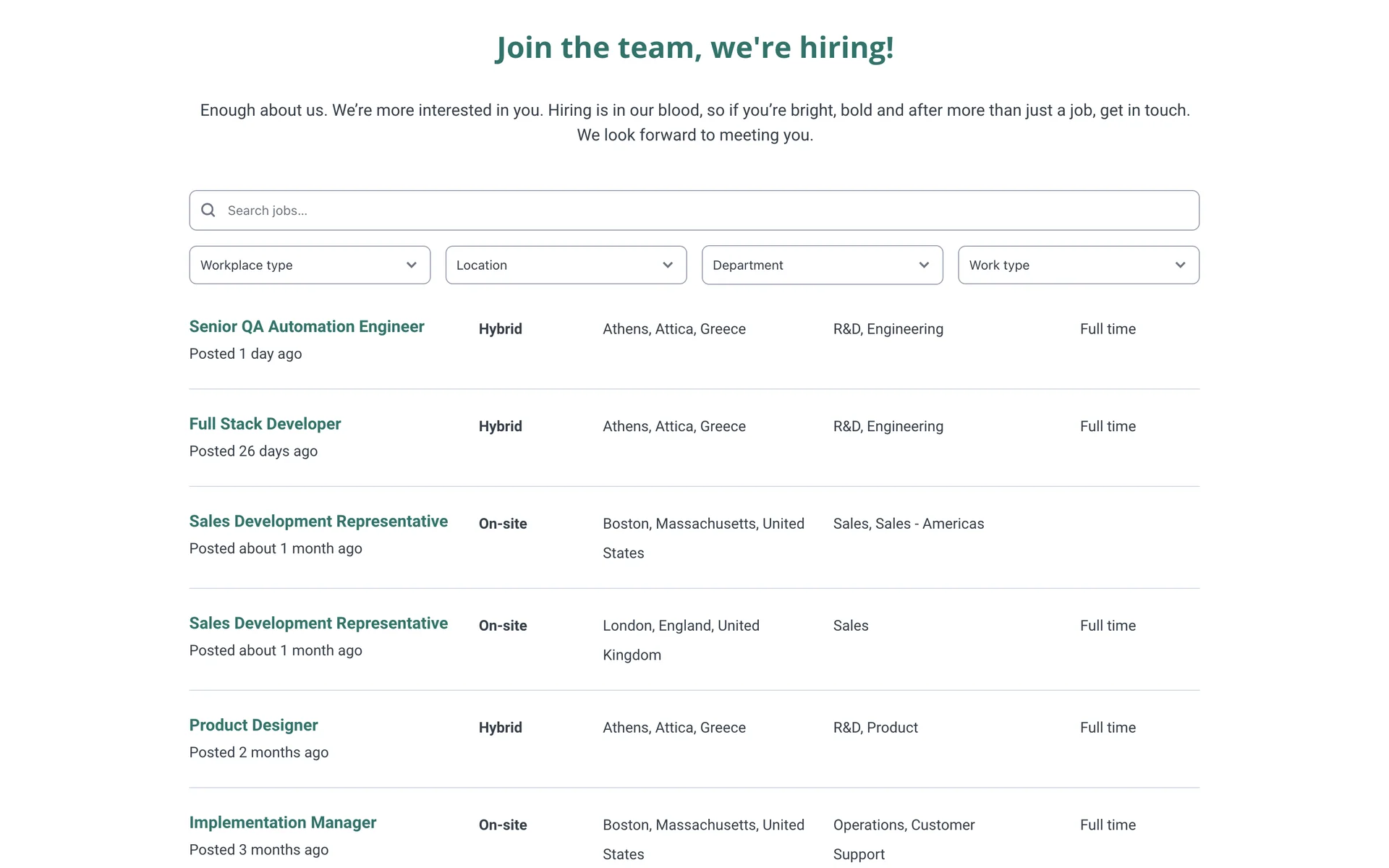Click the Workplace type chevron arrow
Viewport: 1389px width, 868px height.
(x=412, y=265)
